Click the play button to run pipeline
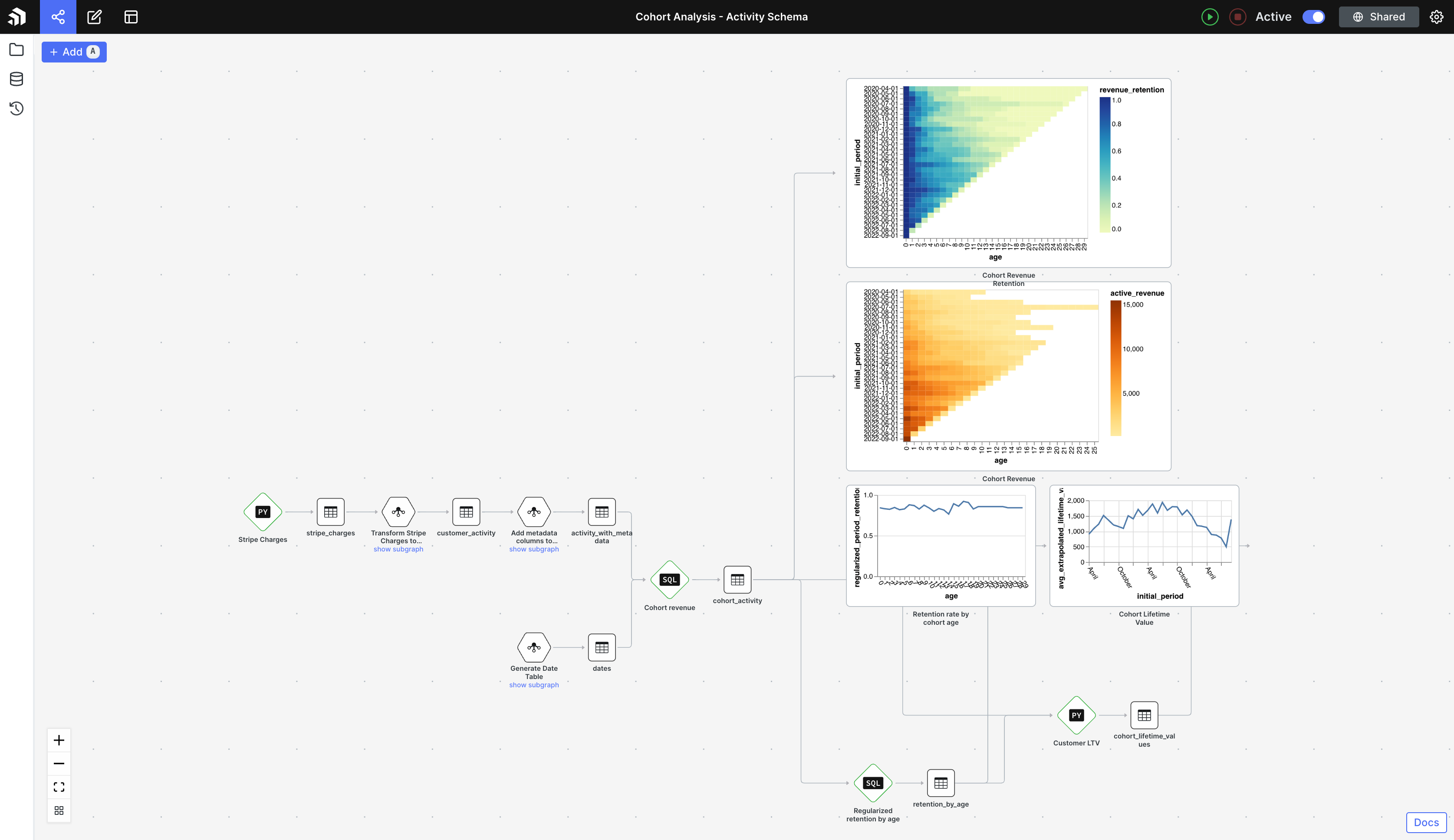 pyautogui.click(x=1210, y=16)
